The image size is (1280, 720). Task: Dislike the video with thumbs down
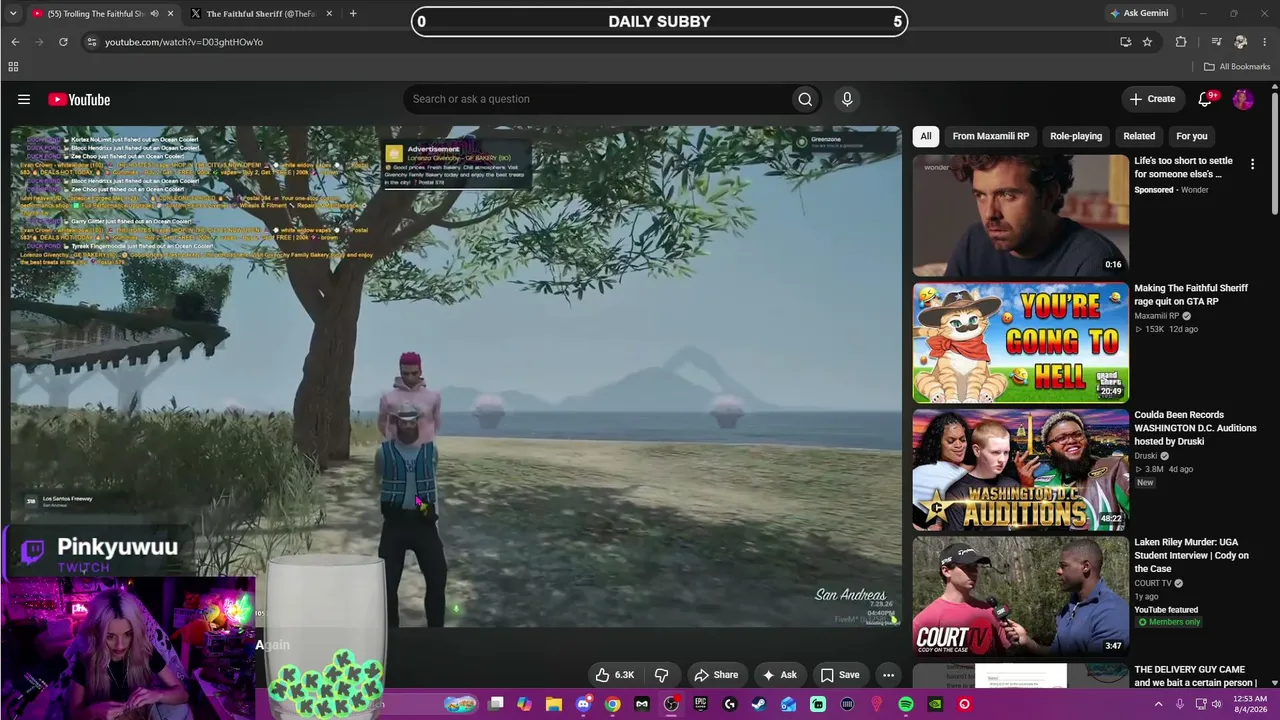(x=661, y=675)
